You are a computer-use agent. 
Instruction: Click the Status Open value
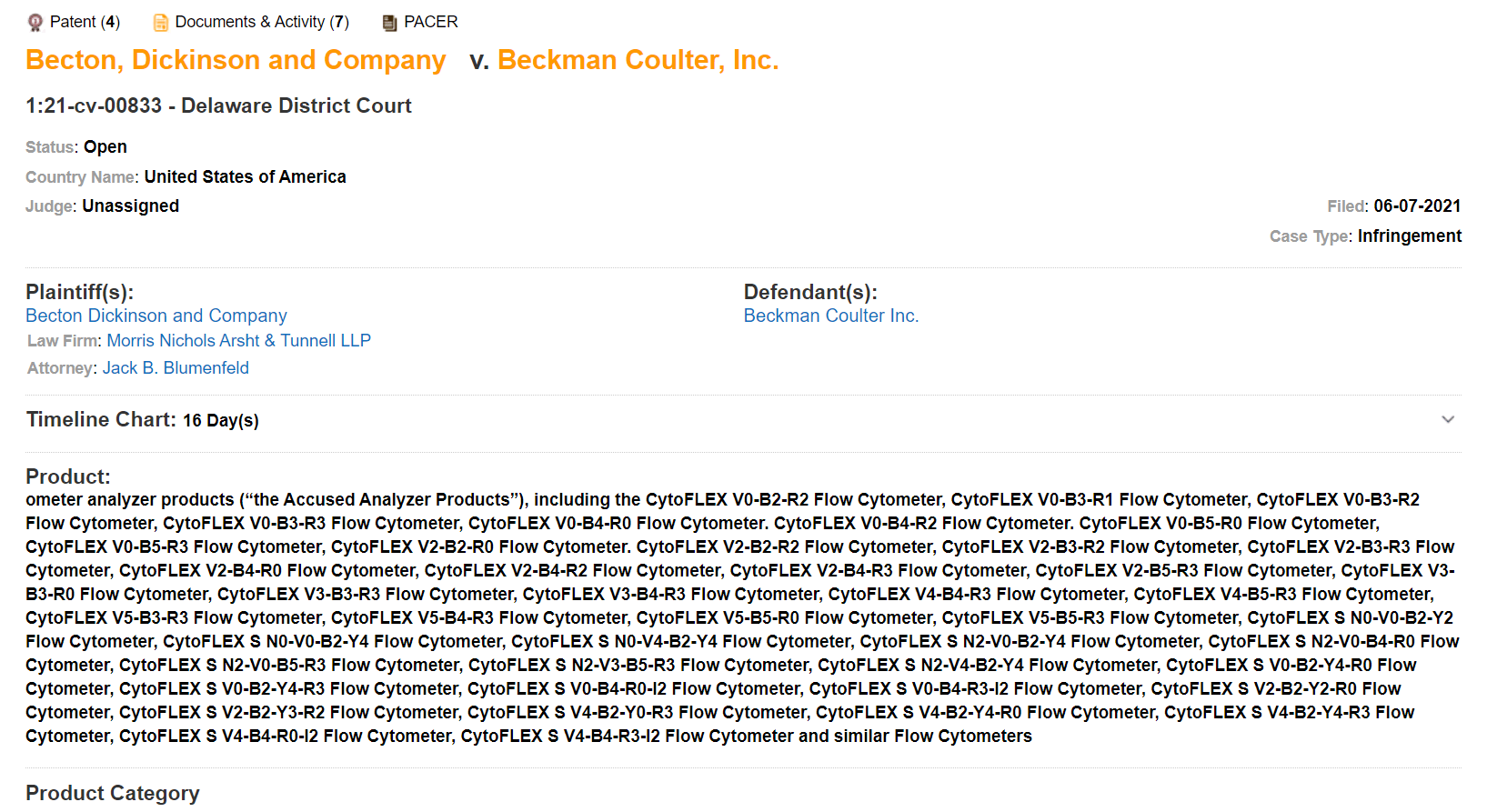coord(105,146)
